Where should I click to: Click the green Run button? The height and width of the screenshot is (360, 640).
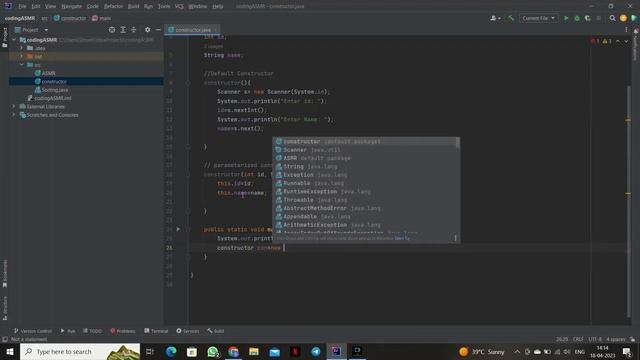tap(566, 18)
